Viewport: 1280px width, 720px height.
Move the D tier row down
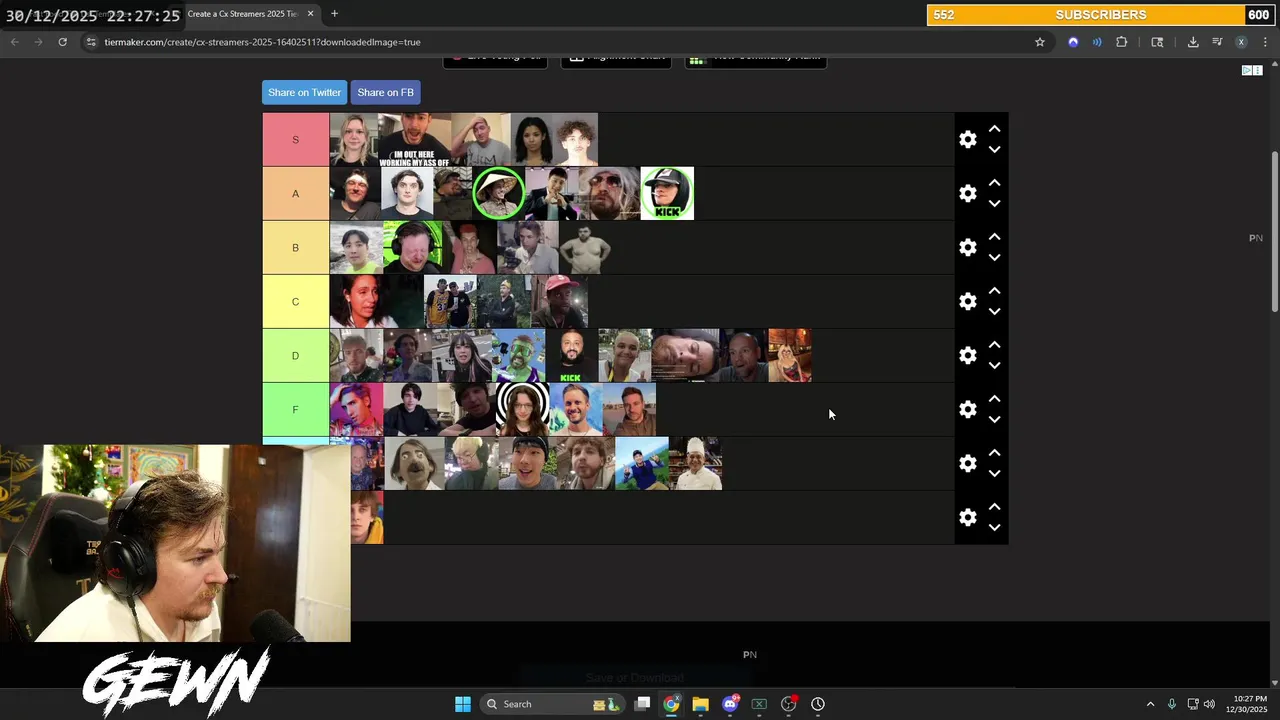pos(994,366)
